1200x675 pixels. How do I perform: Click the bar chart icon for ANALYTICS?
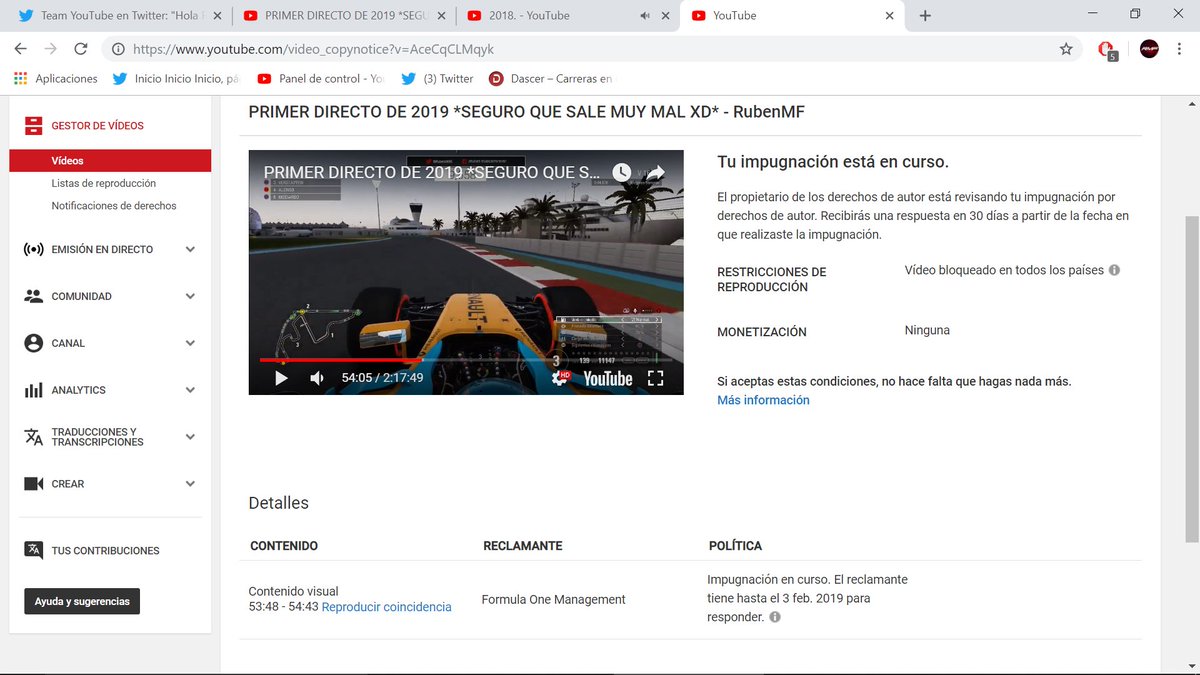tap(34, 390)
